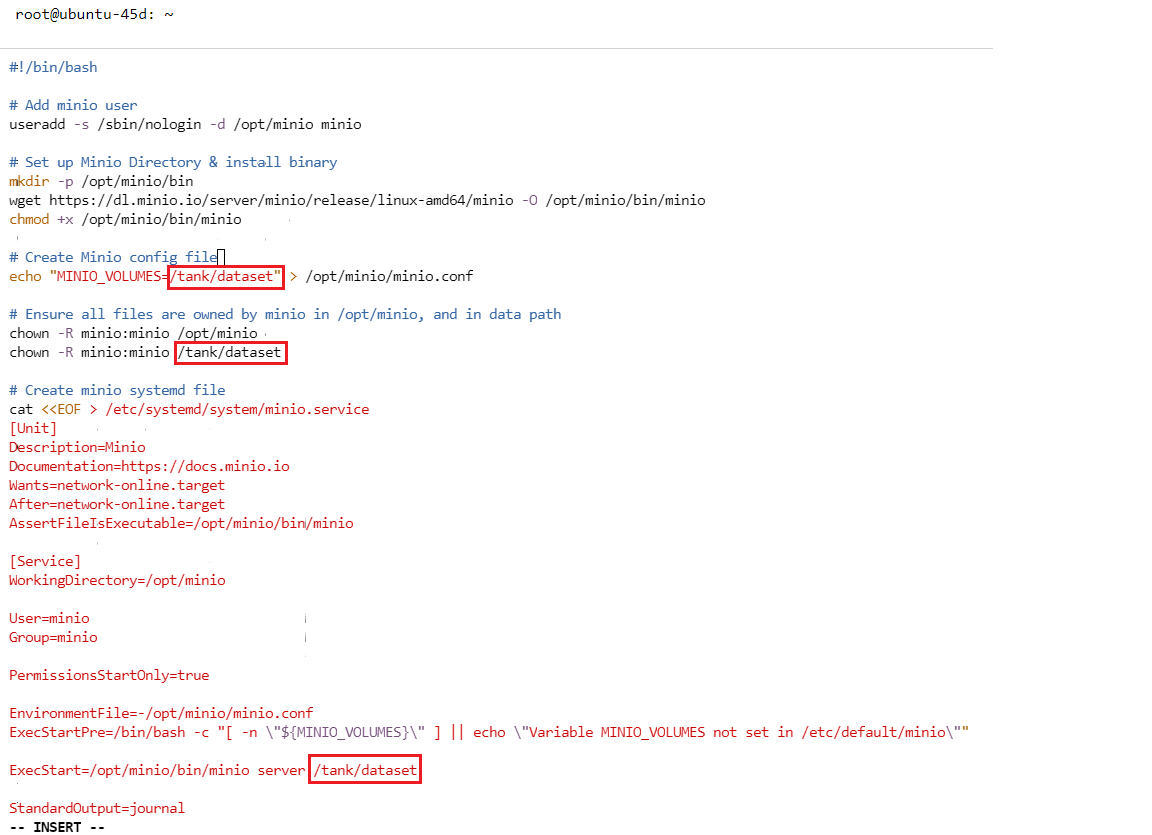Click the 'ExecStartPre=/bin/bash -c' text
Screen dimensions: 1152x835
pyautogui.click(x=109, y=732)
